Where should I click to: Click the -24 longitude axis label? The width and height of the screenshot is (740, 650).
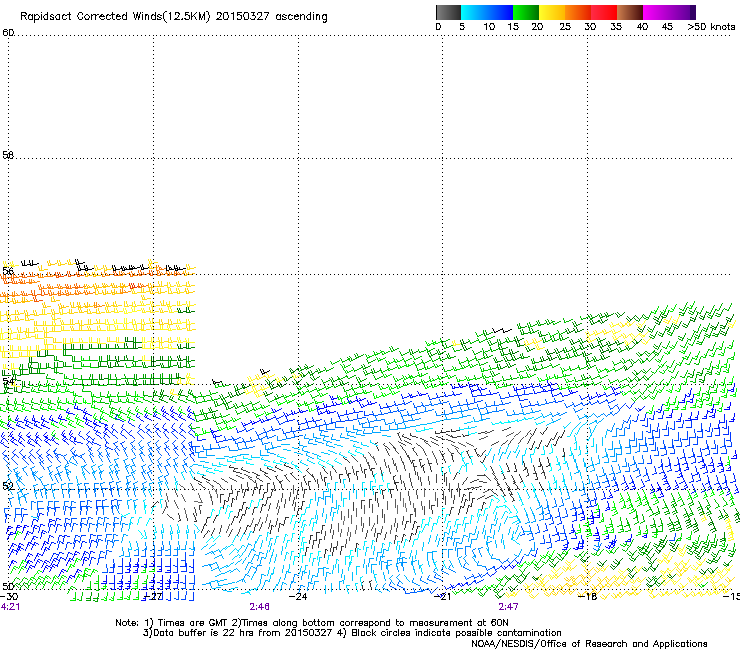(297, 596)
